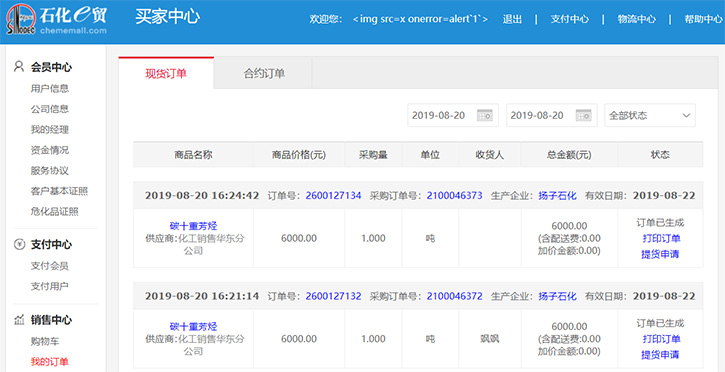The image size is (725, 372).
Task: Open 用户信息 in sidebar
Action: (x=50, y=88)
